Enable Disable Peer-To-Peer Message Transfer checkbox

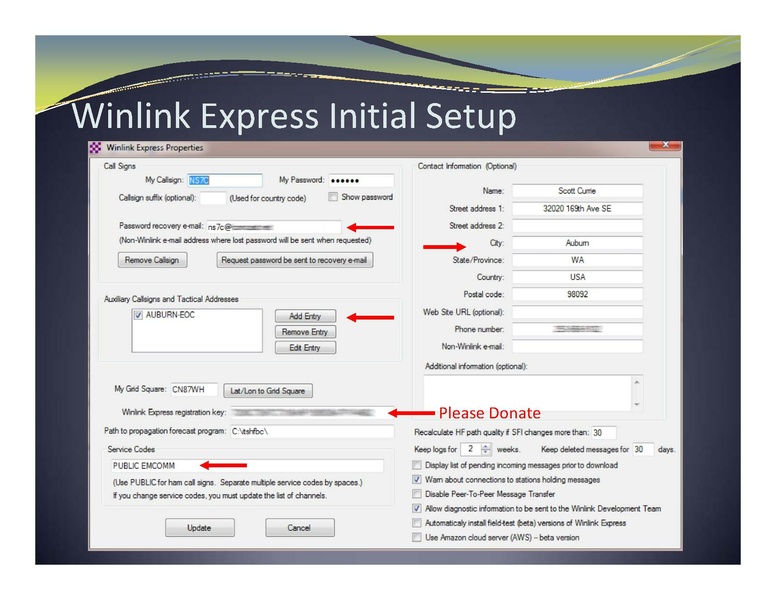tap(417, 494)
